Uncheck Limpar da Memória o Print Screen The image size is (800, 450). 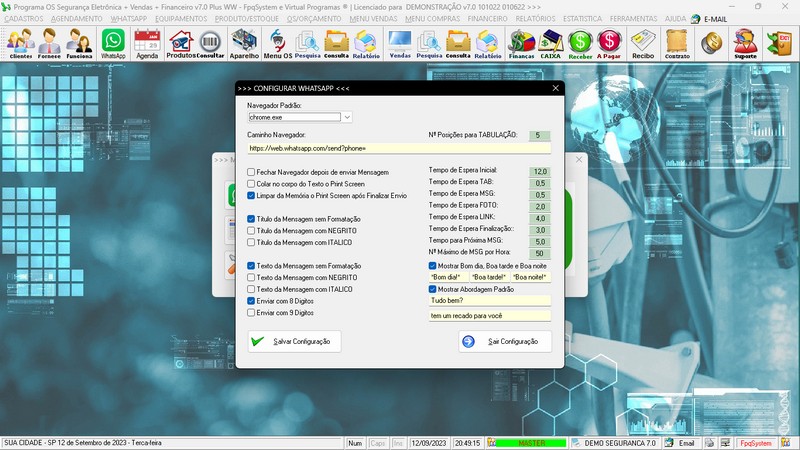tap(251, 195)
